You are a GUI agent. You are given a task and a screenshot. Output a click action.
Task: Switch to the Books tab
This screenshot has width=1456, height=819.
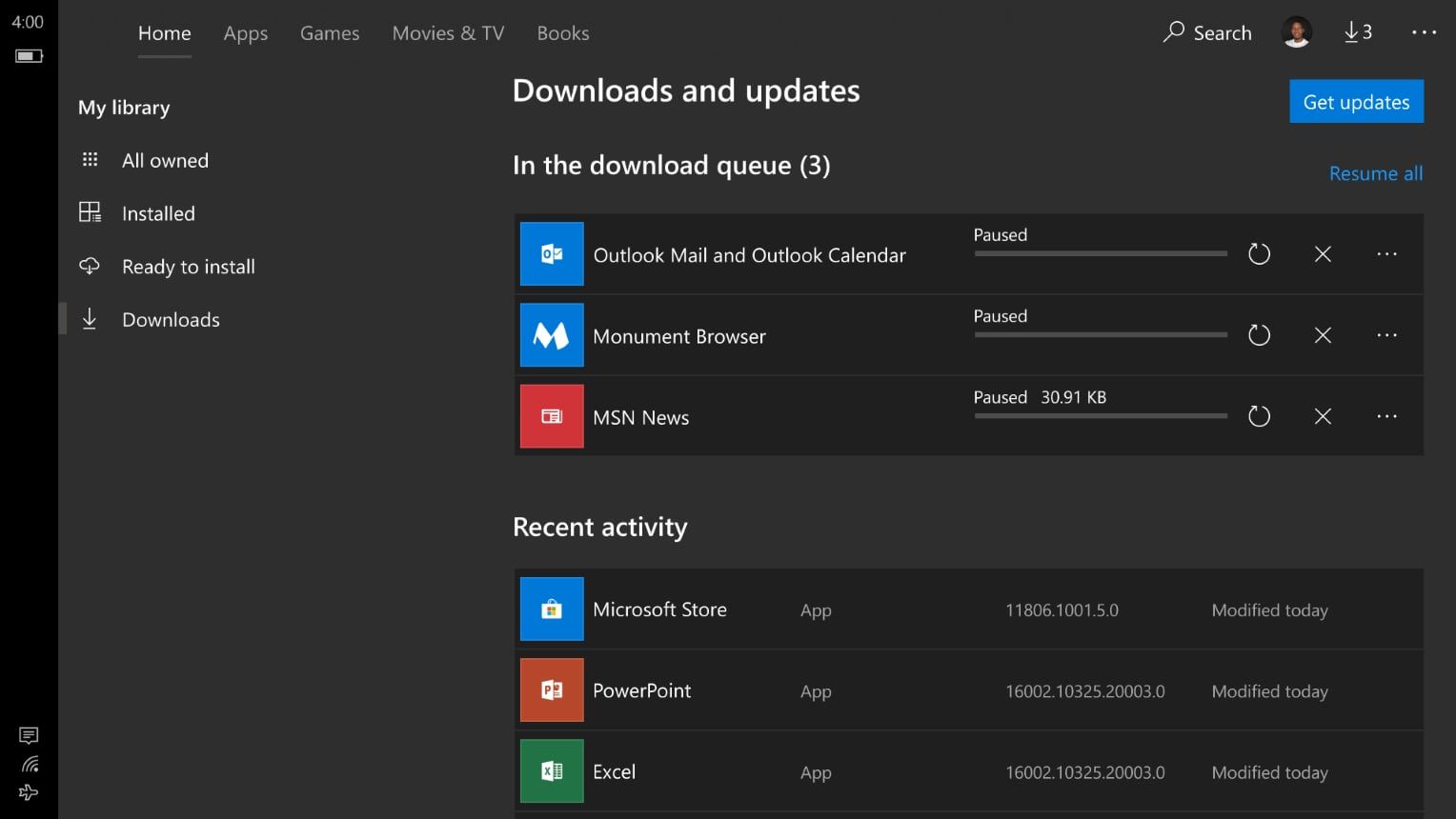tap(563, 33)
